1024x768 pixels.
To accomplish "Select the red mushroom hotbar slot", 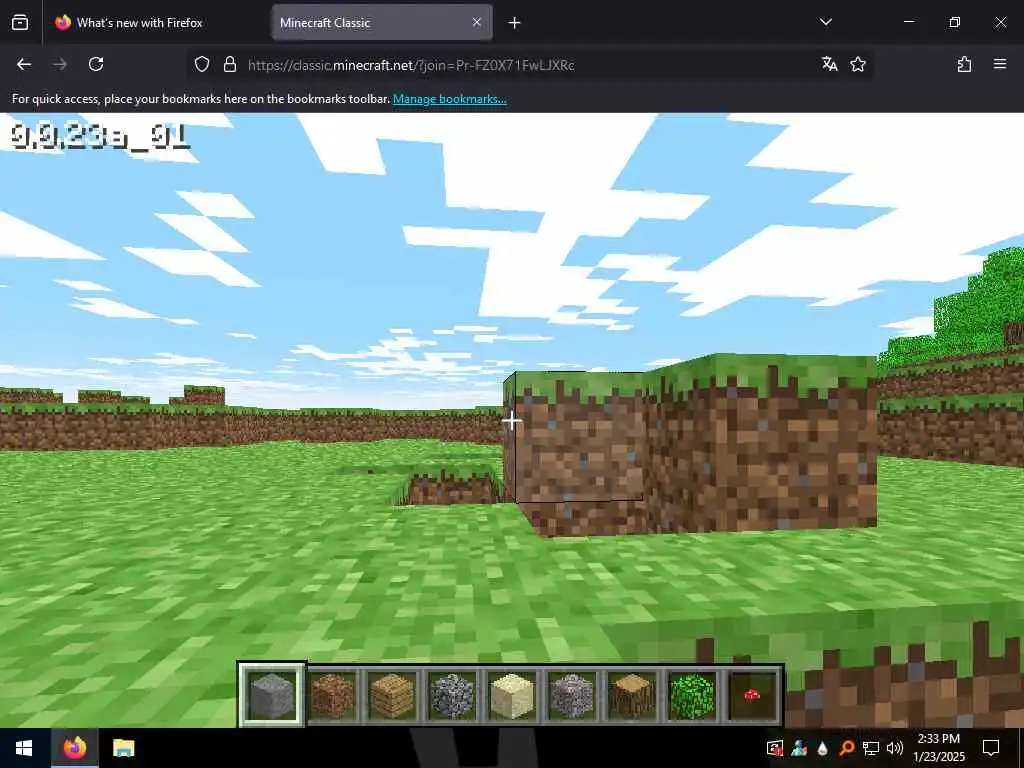I will [x=752, y=695].
